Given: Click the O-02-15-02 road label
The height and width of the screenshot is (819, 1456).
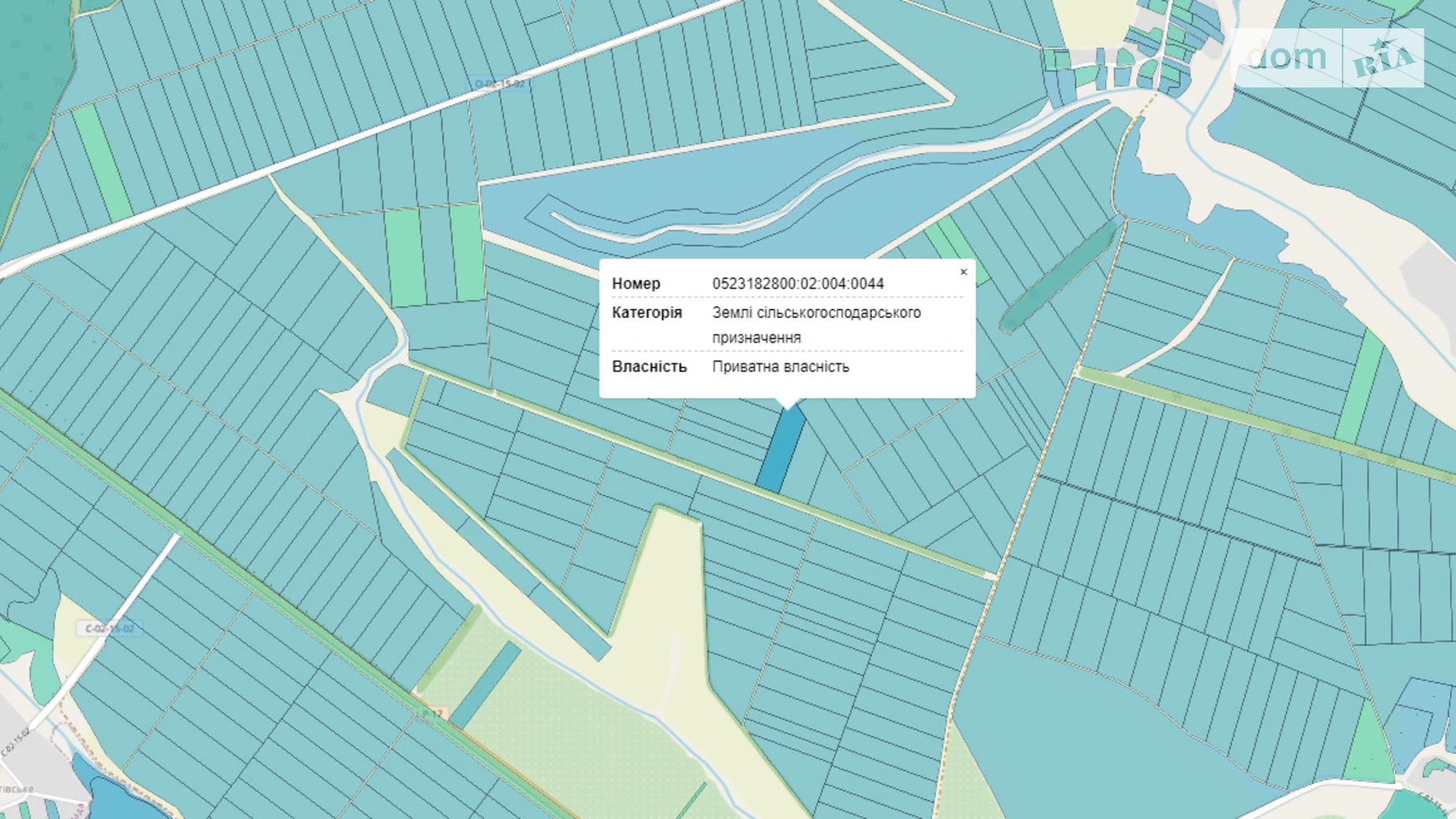Looking at the screenshot, I should pyautogui.click(x=500, y=83).
